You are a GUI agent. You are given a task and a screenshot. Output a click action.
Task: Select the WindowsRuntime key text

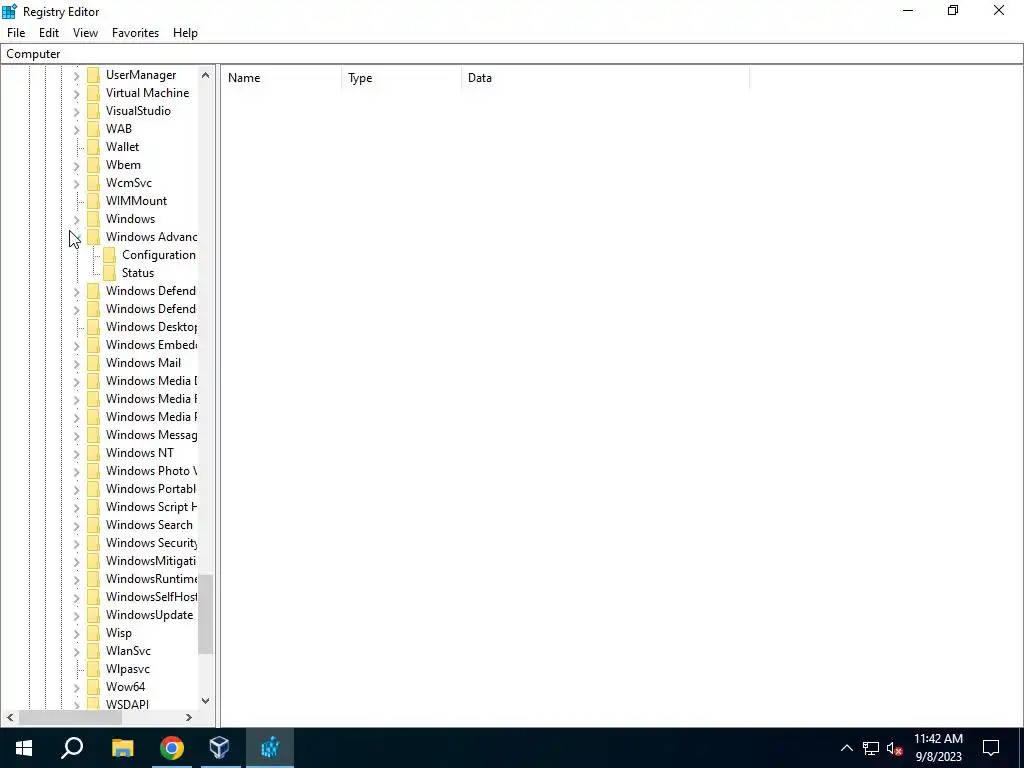click(151, 579)
